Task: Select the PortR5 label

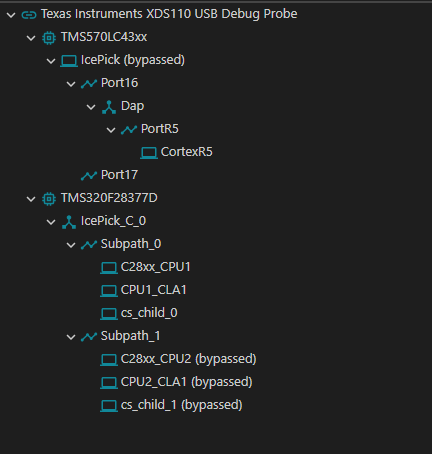Action: pos(160,129)
